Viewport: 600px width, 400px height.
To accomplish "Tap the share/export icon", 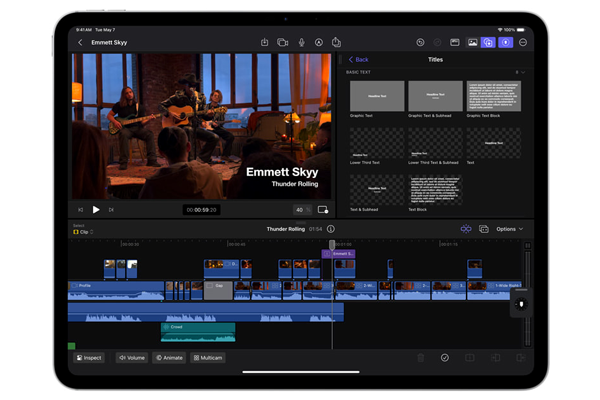I will (336, 43).
